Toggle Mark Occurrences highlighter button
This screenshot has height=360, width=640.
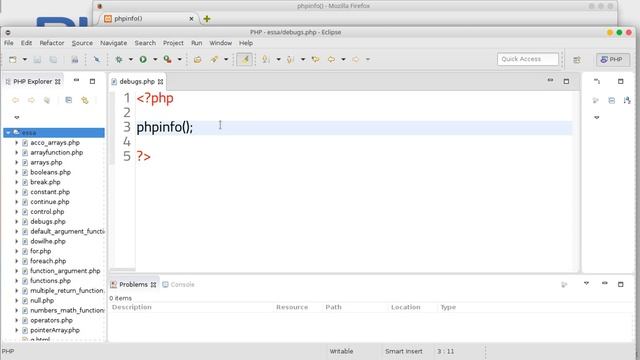[244, 60]
